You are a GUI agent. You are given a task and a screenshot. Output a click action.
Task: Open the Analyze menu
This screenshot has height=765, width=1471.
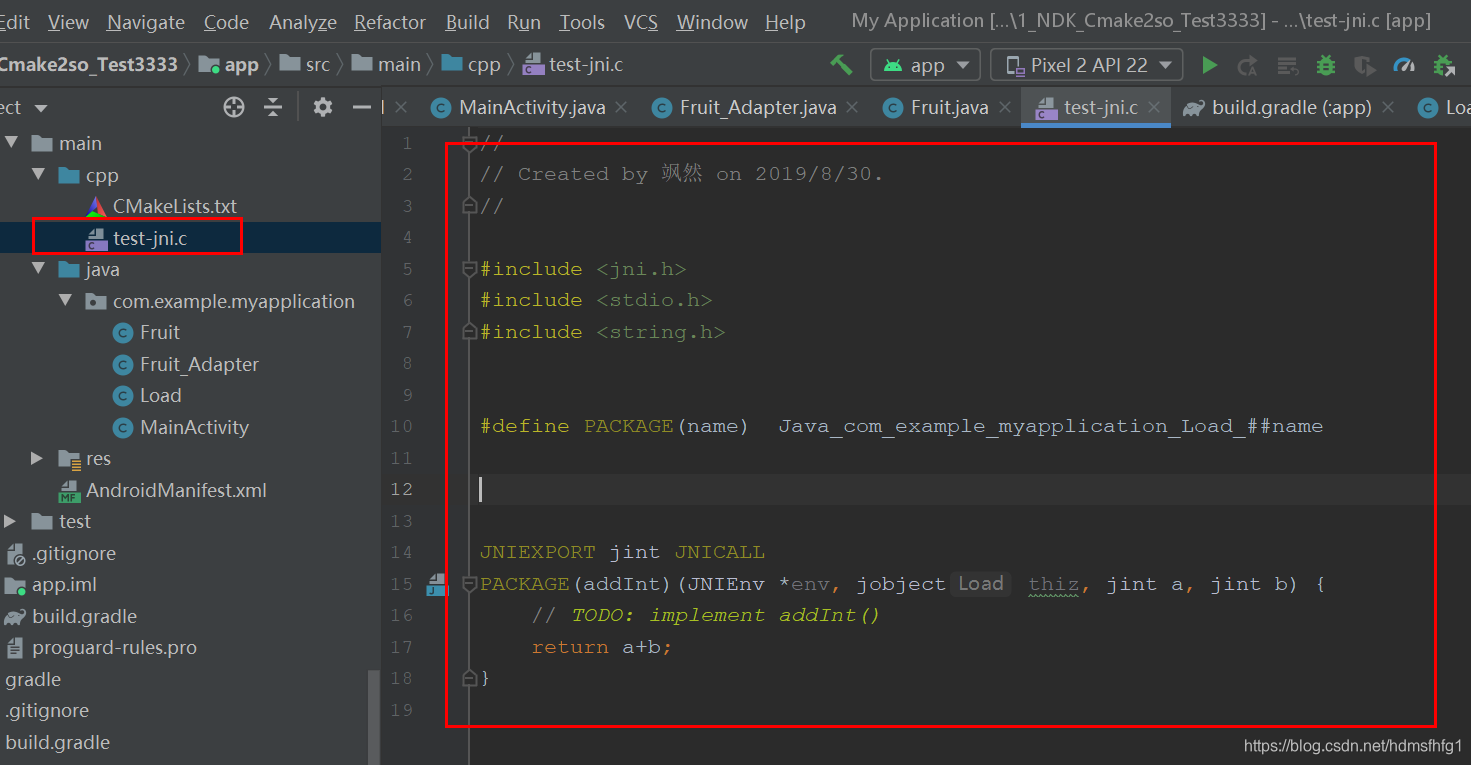(303, 22)
